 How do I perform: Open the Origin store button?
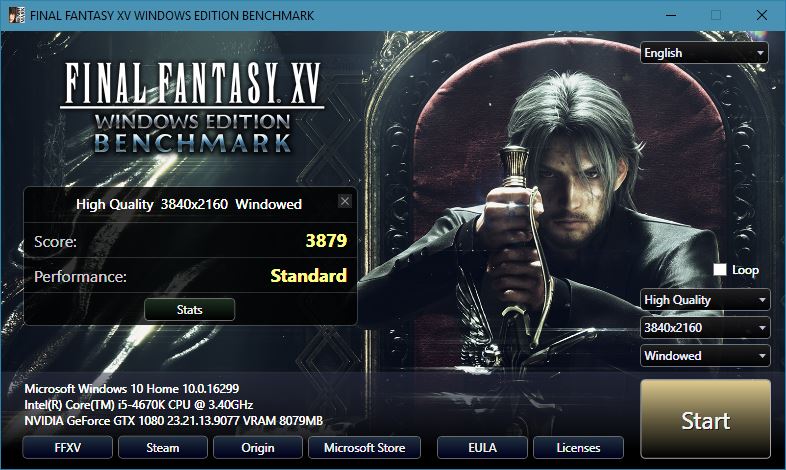click(258, 447)
